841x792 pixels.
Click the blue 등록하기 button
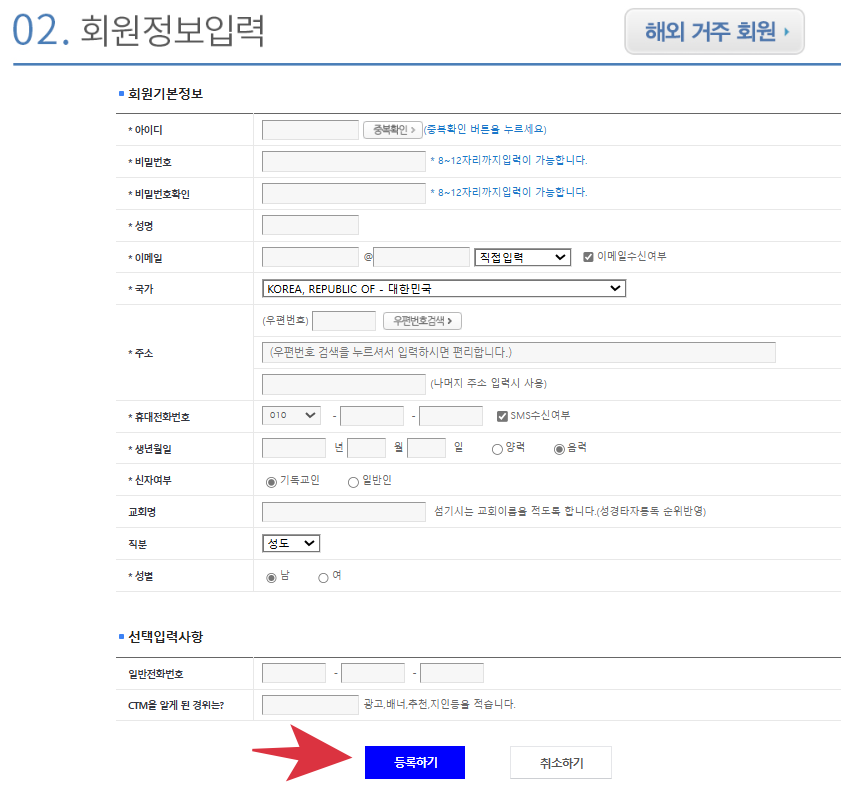(x=415, y=762)
